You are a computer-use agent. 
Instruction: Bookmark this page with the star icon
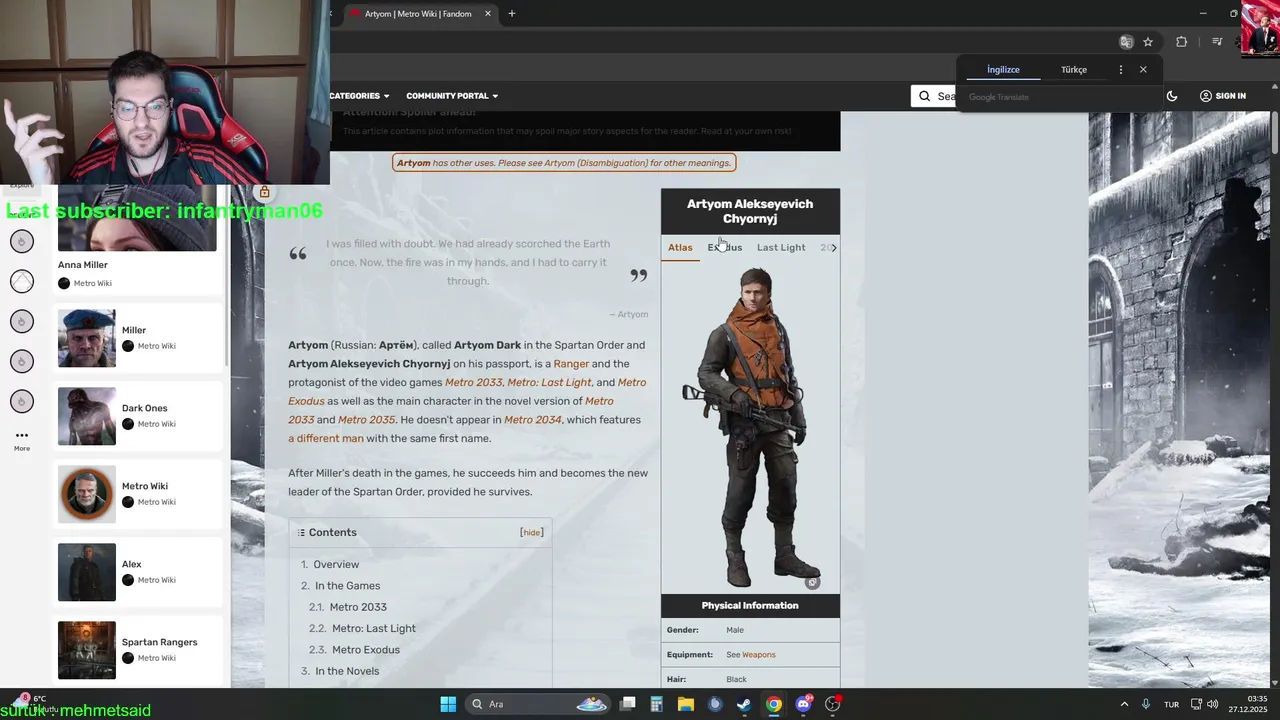tap(1148, 42)
